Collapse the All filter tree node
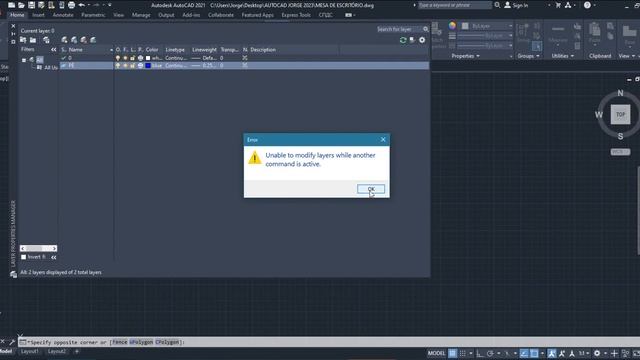The height and width of the screenshot is (360, 640). pyautogui.click(x=24, y=60)
